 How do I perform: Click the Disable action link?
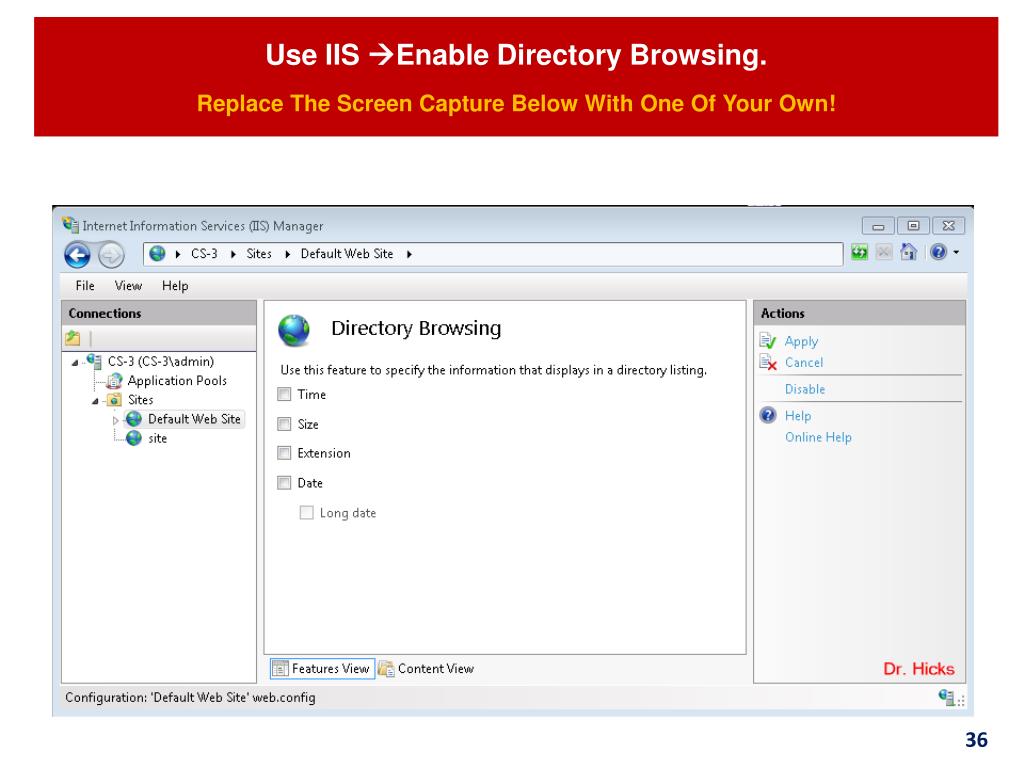[x=805, y=389]
